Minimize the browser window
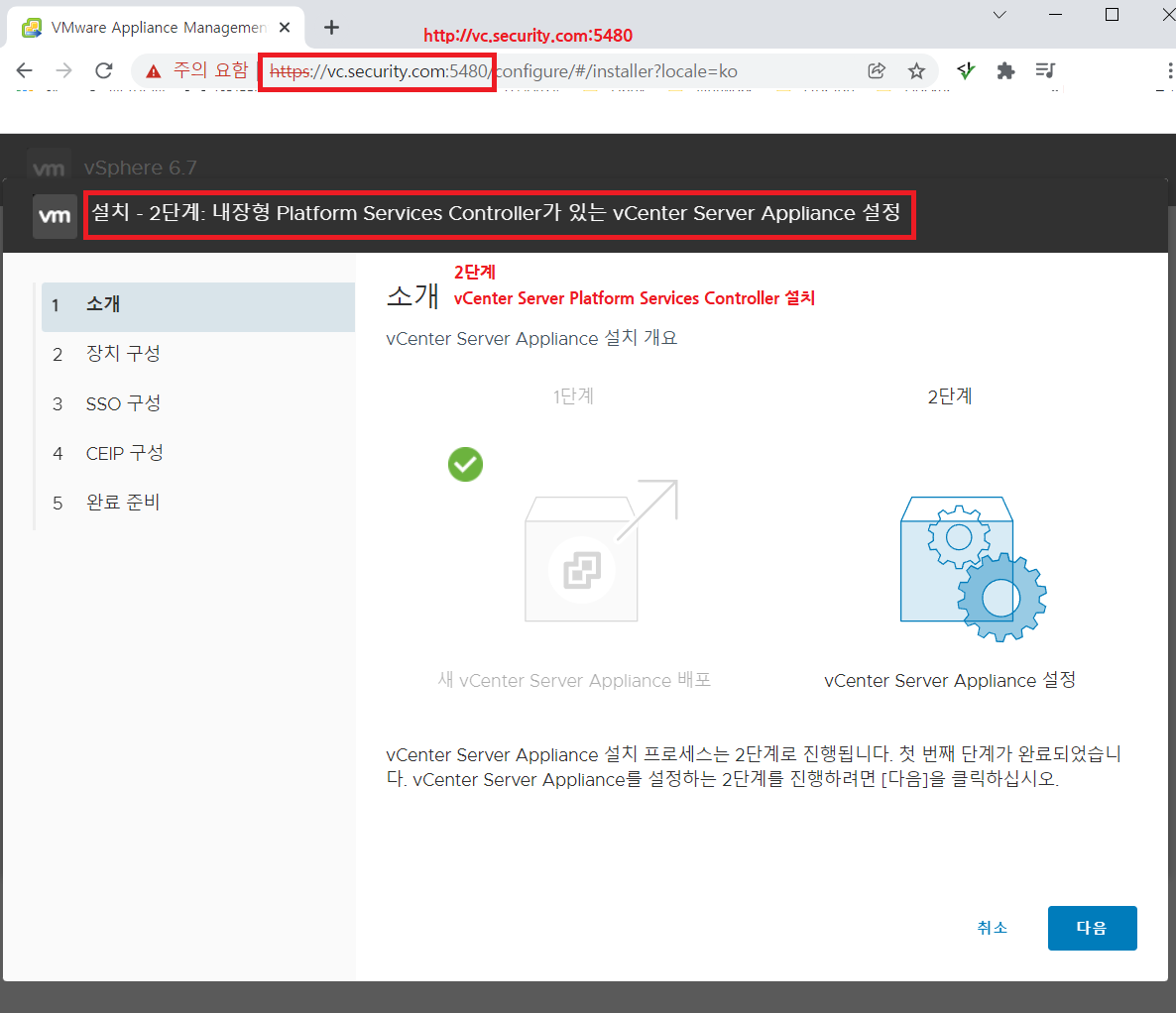 point(1055,14)
